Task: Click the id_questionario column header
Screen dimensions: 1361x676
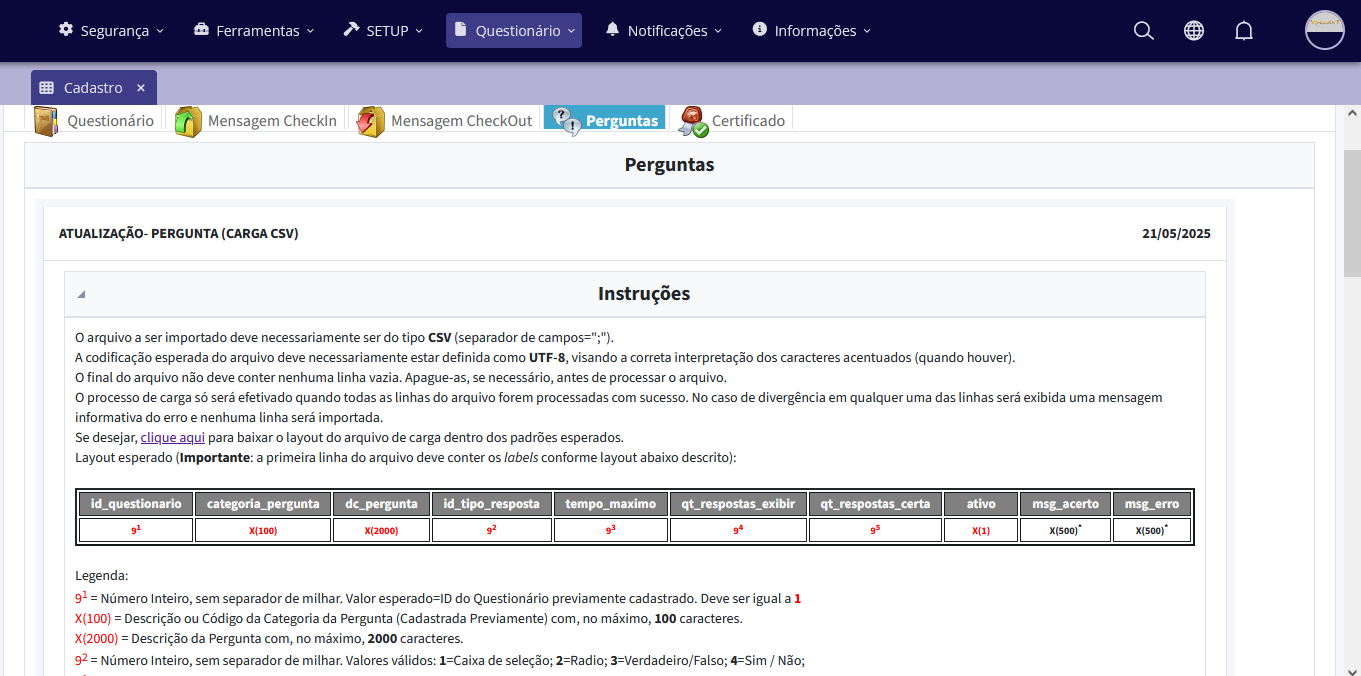Action: coord(136,503)
